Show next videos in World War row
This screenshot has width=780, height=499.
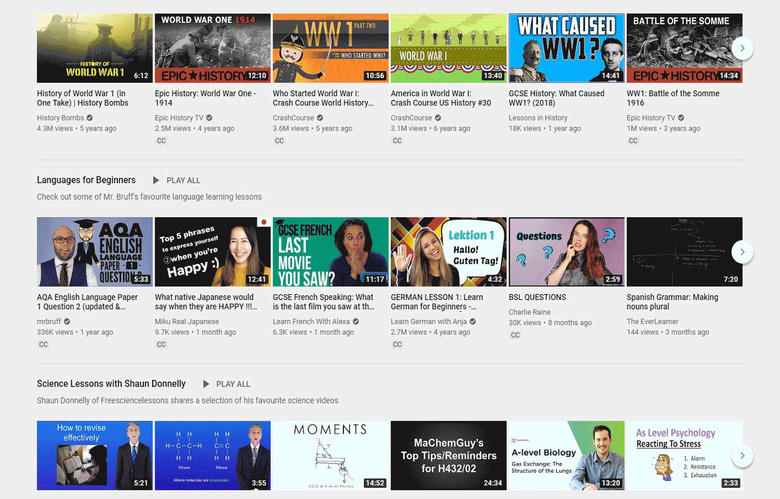coord(742,48)
